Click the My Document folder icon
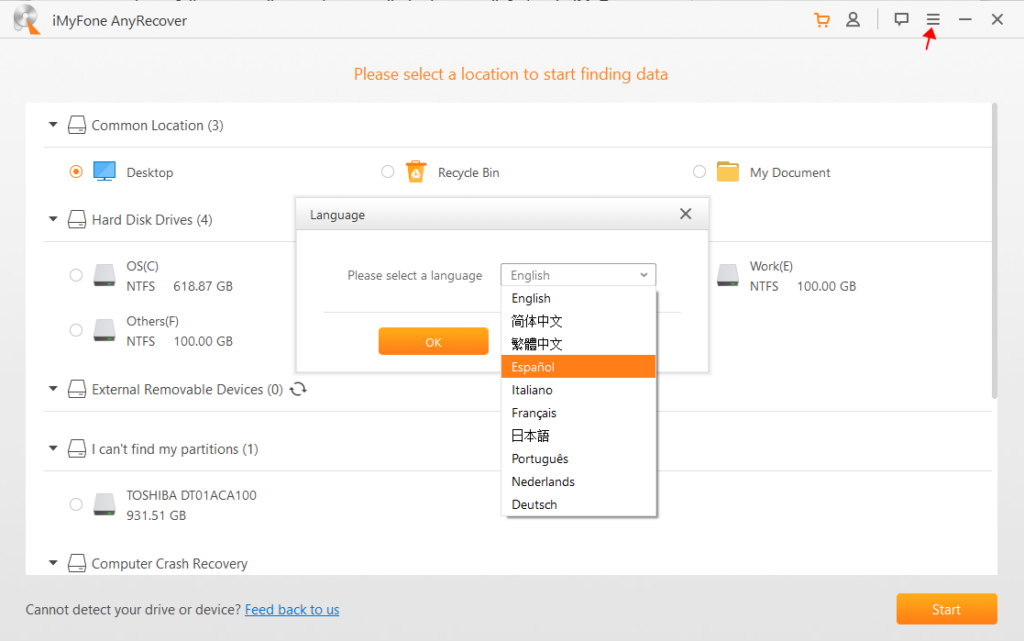 pos(728,172)
